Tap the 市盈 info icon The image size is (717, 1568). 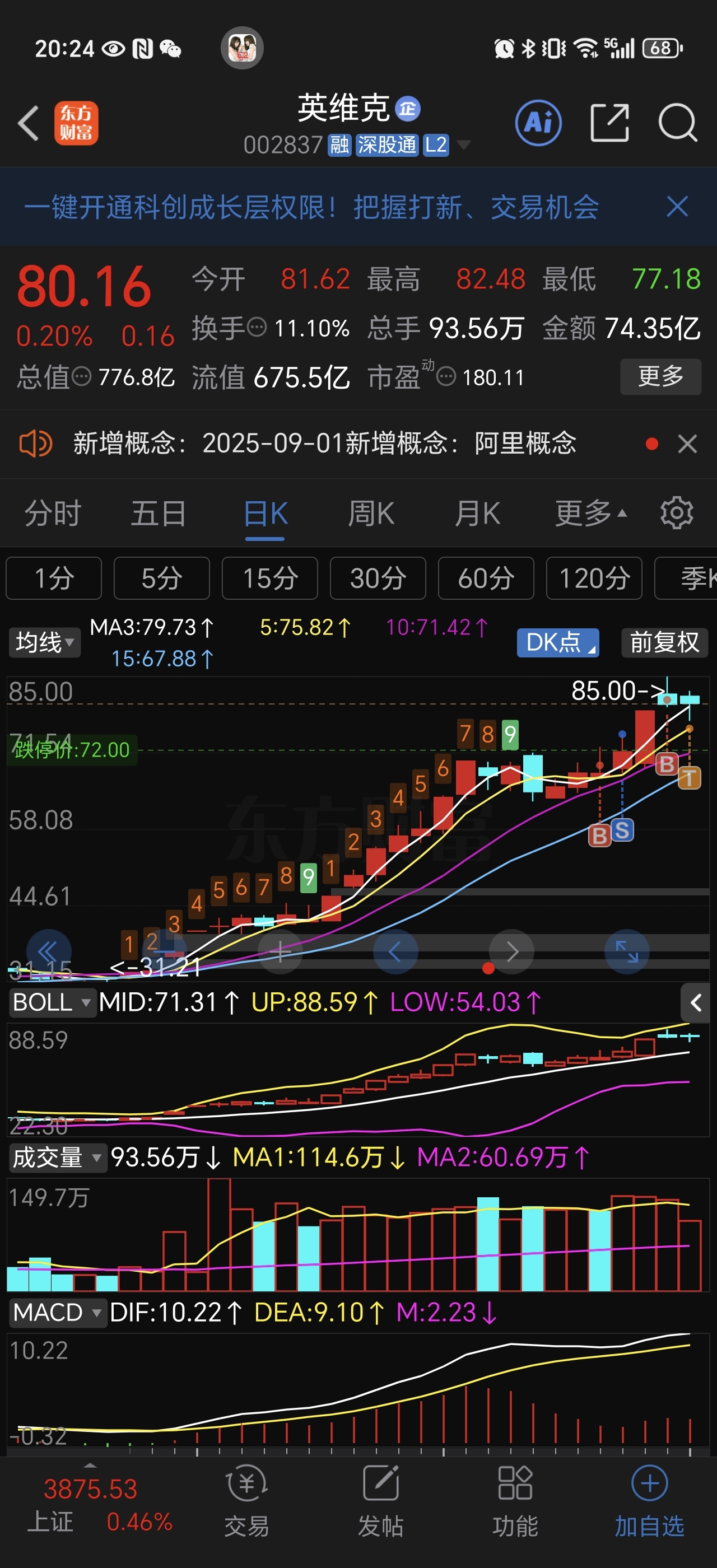coord(446,377)
